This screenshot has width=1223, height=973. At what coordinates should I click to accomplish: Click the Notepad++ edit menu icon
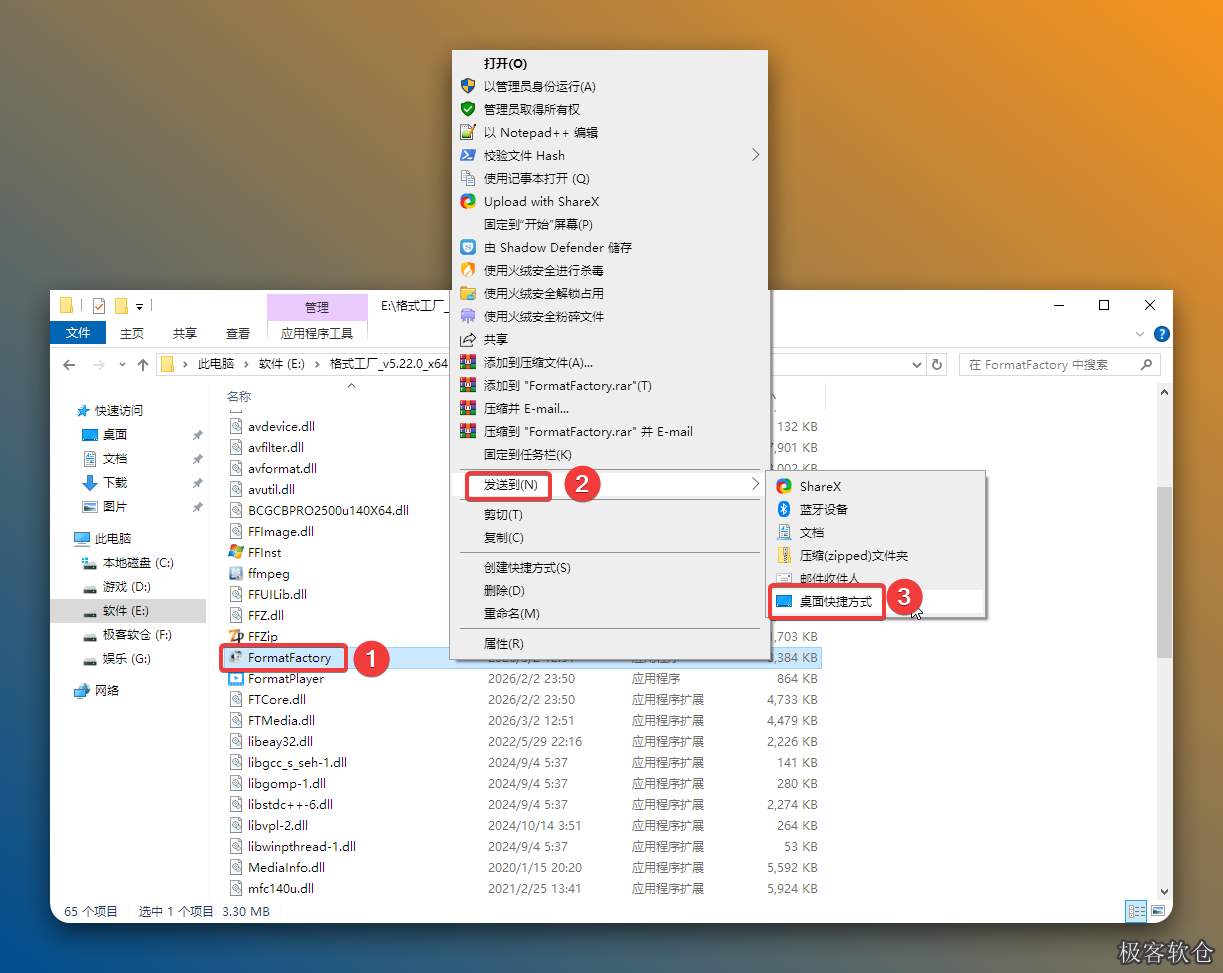[x=467, y=132]
